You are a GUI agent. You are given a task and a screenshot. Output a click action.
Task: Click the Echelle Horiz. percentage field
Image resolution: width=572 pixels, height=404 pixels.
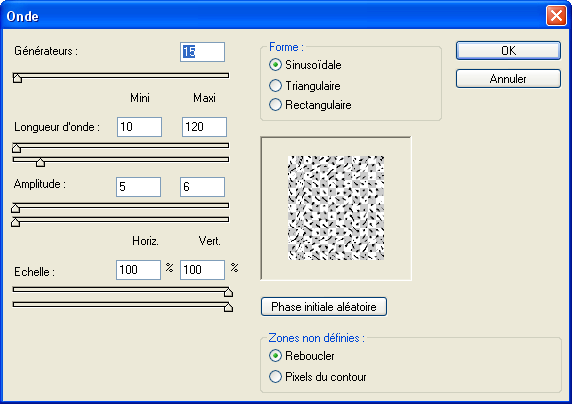pos(138,270)
